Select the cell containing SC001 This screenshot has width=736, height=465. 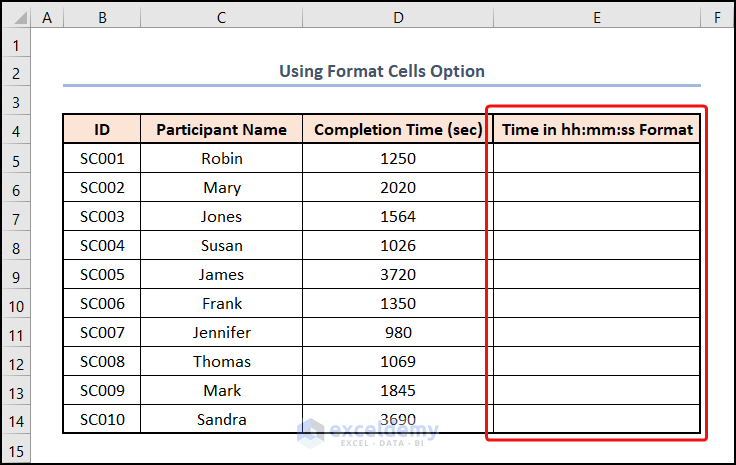click(102, 159)
